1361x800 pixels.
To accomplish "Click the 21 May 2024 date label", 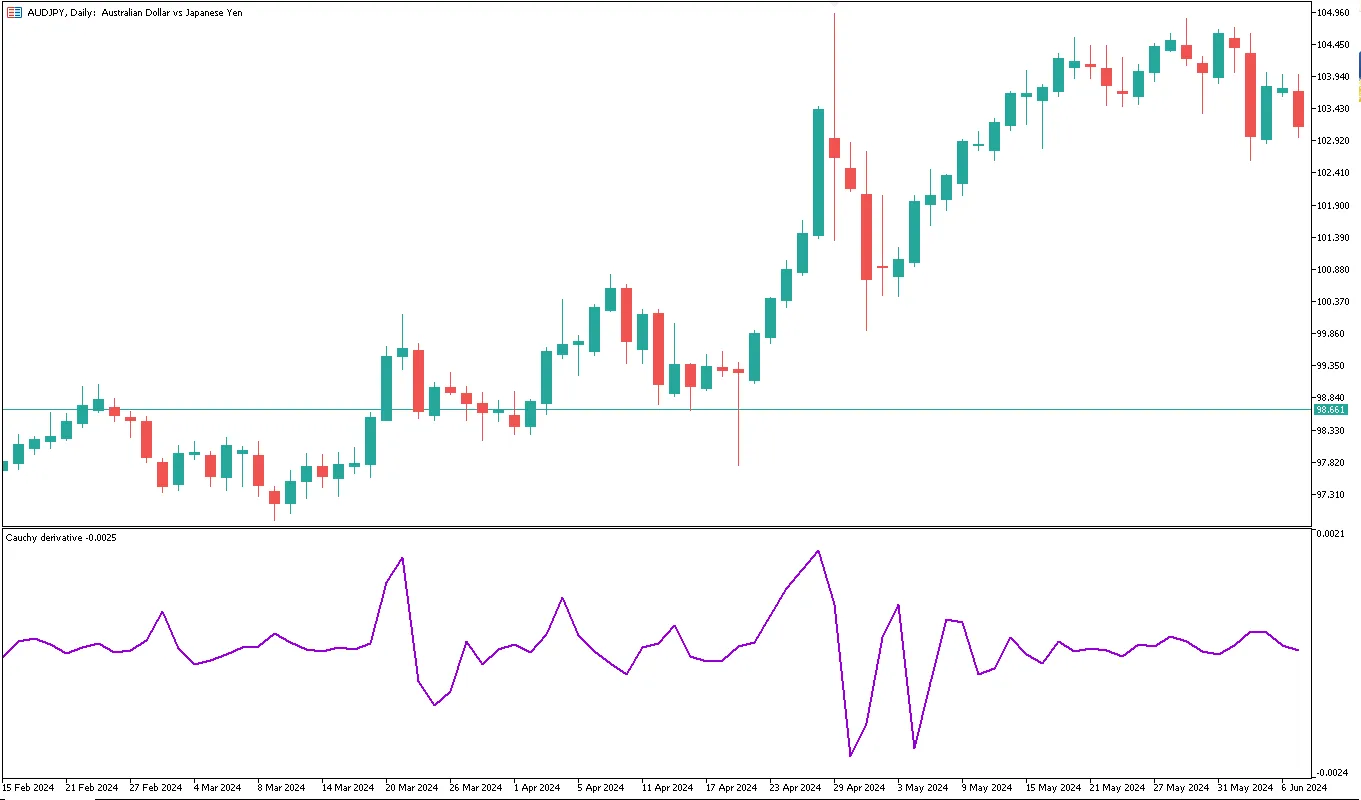I will click(1116, 788).
